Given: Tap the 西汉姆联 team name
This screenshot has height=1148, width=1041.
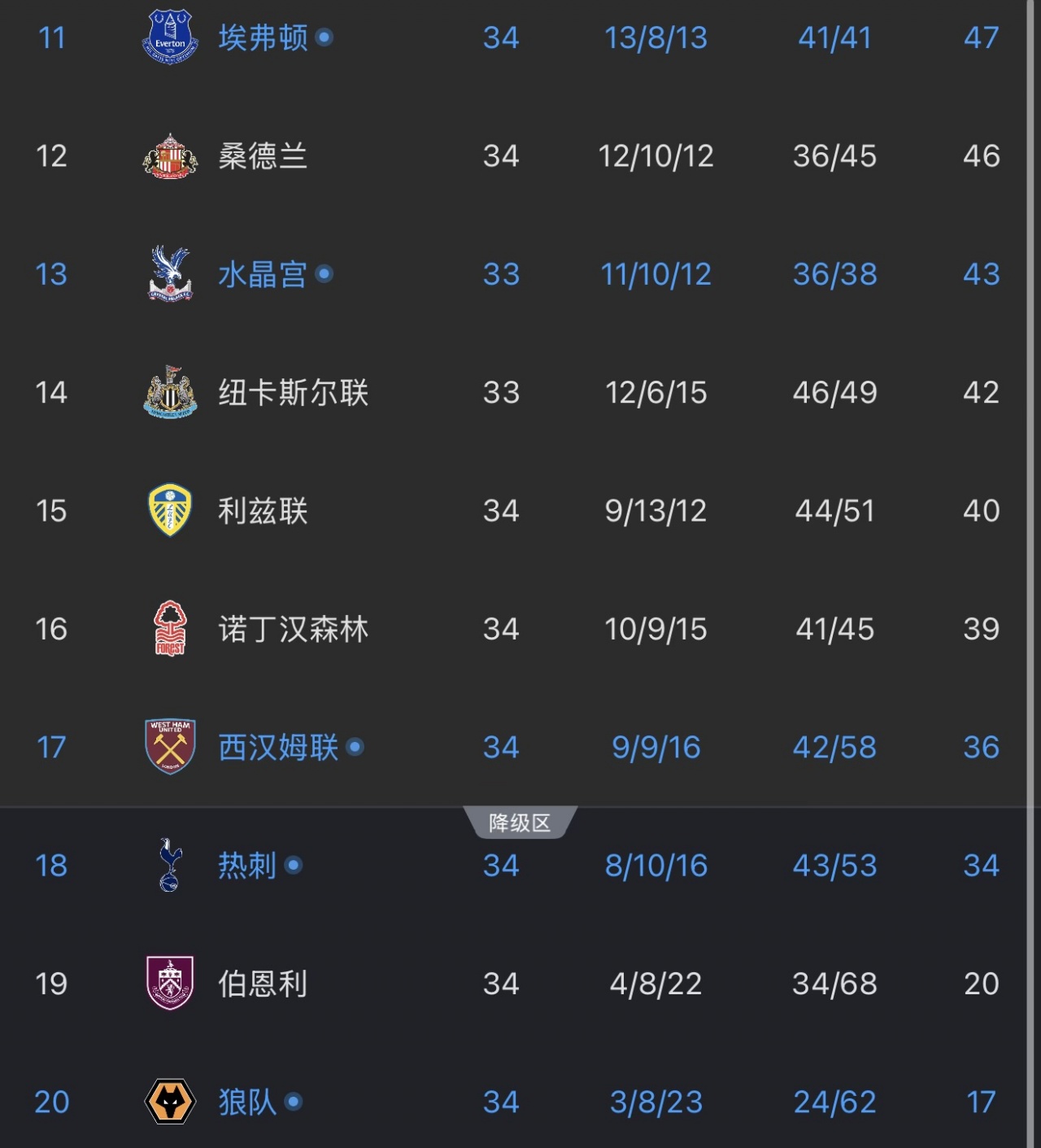Looking at the screenshot, I should pos(278,748).
